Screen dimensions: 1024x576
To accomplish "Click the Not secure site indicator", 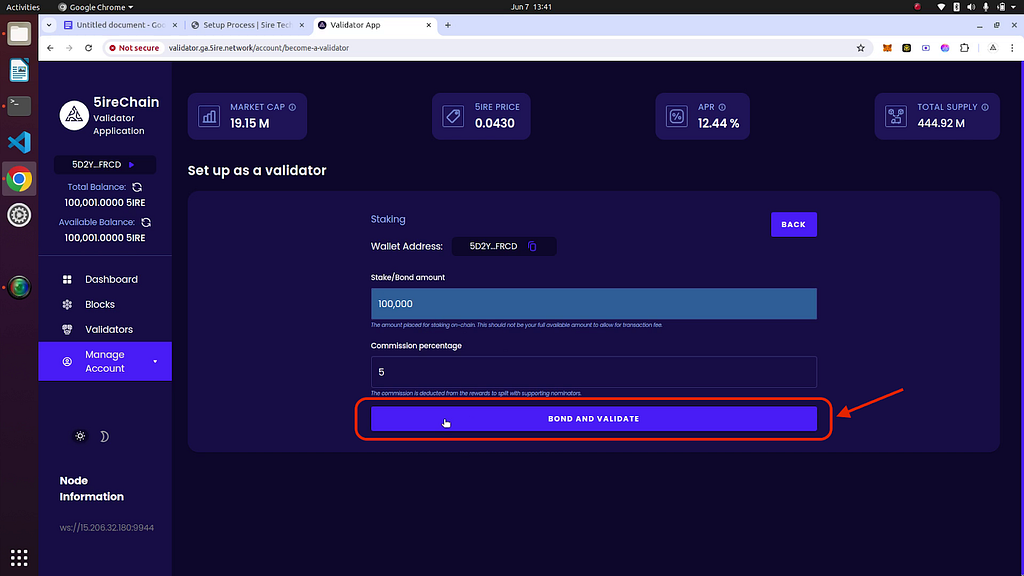I will (134, 48).
